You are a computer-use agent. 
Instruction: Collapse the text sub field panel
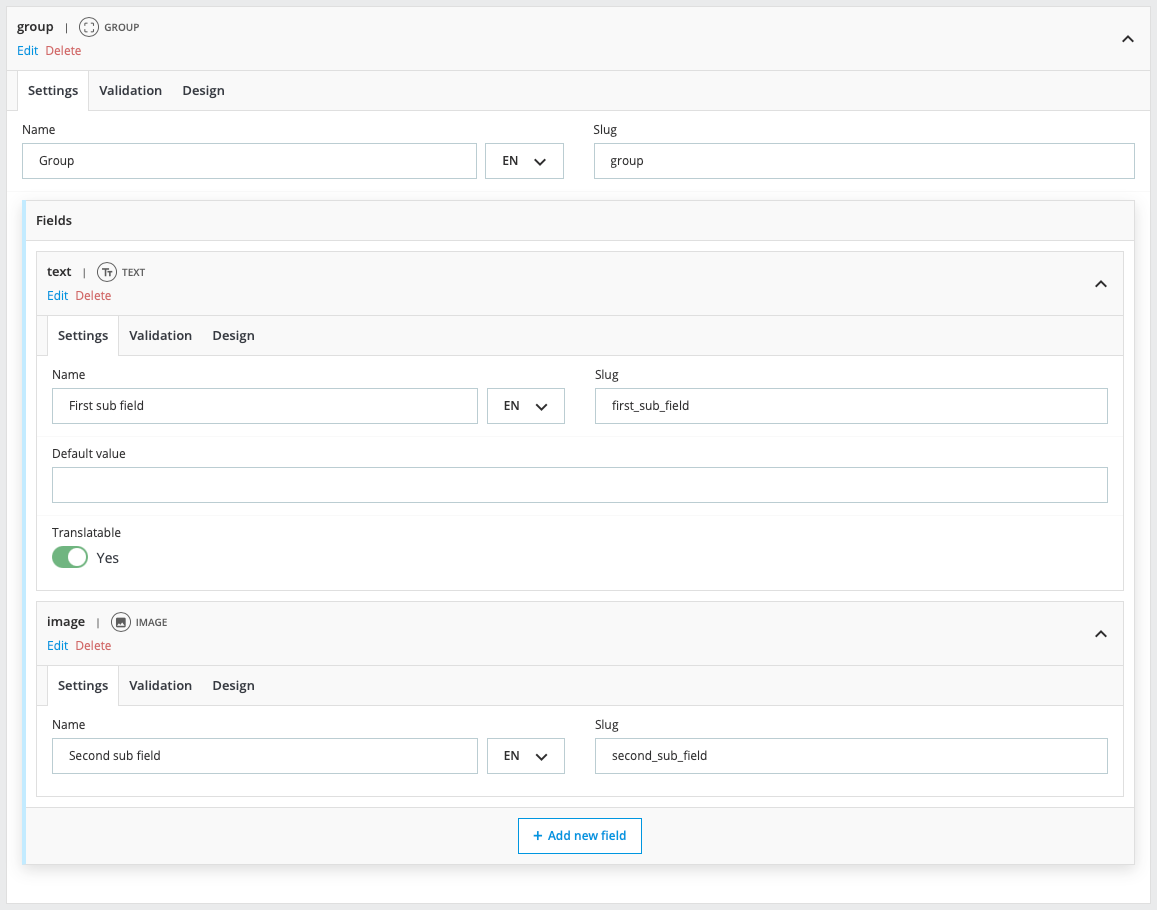pyautogui.click(x=1100, y=284)
